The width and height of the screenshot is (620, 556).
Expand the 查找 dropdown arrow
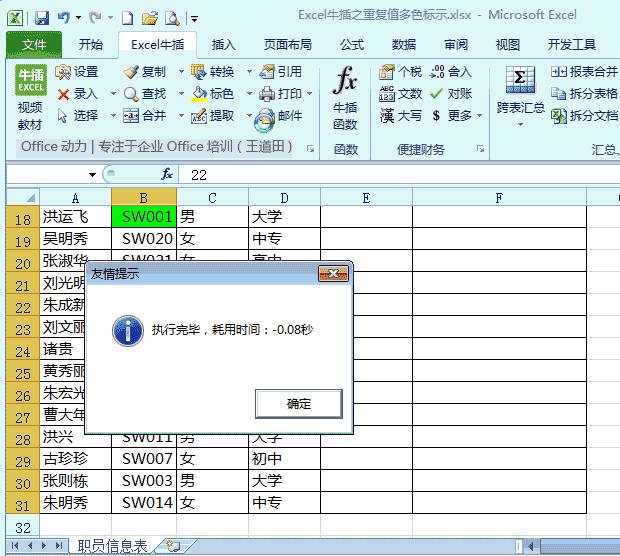pos(181,94)
